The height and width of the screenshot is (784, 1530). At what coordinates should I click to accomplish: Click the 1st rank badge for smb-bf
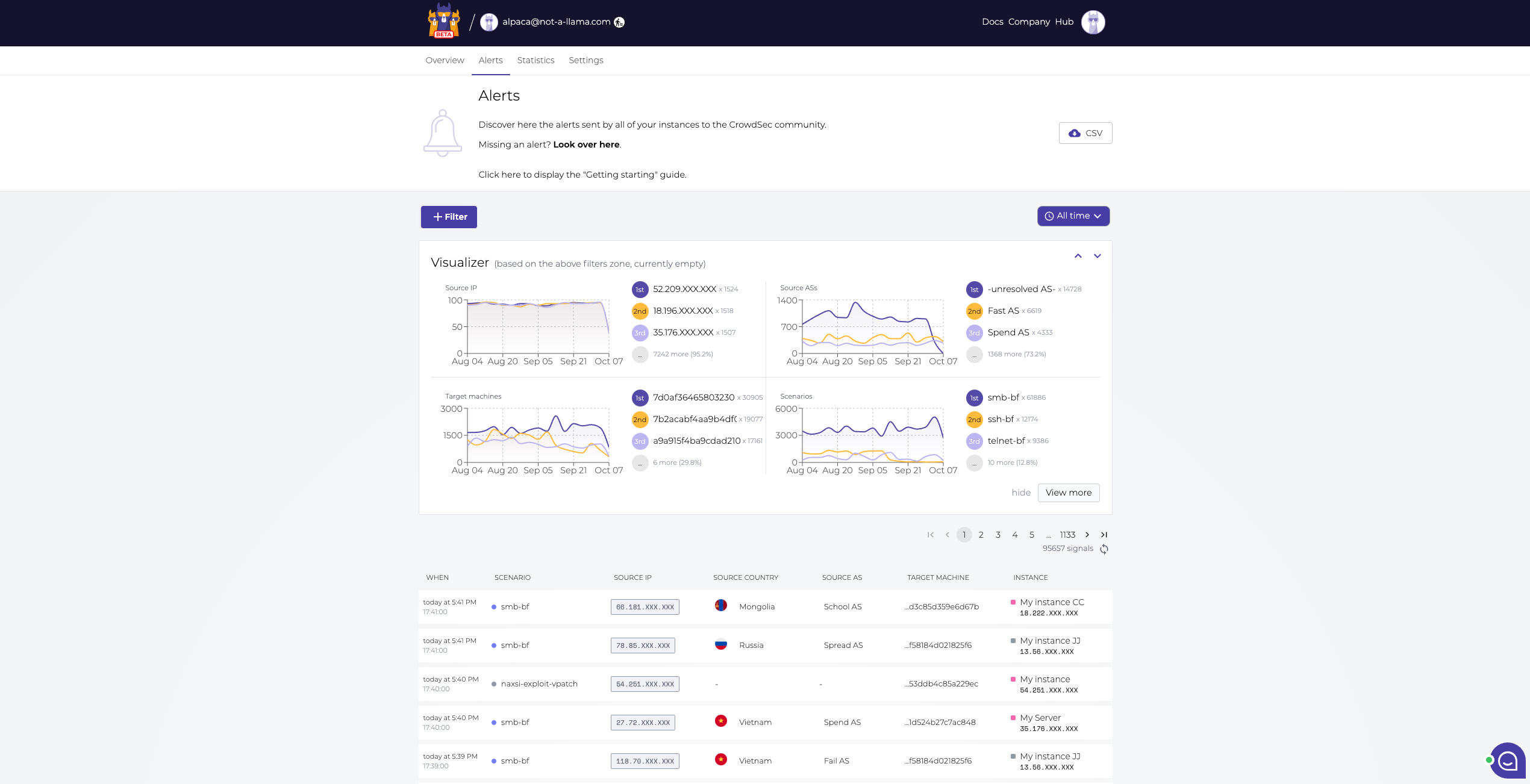tap(975, 398)
